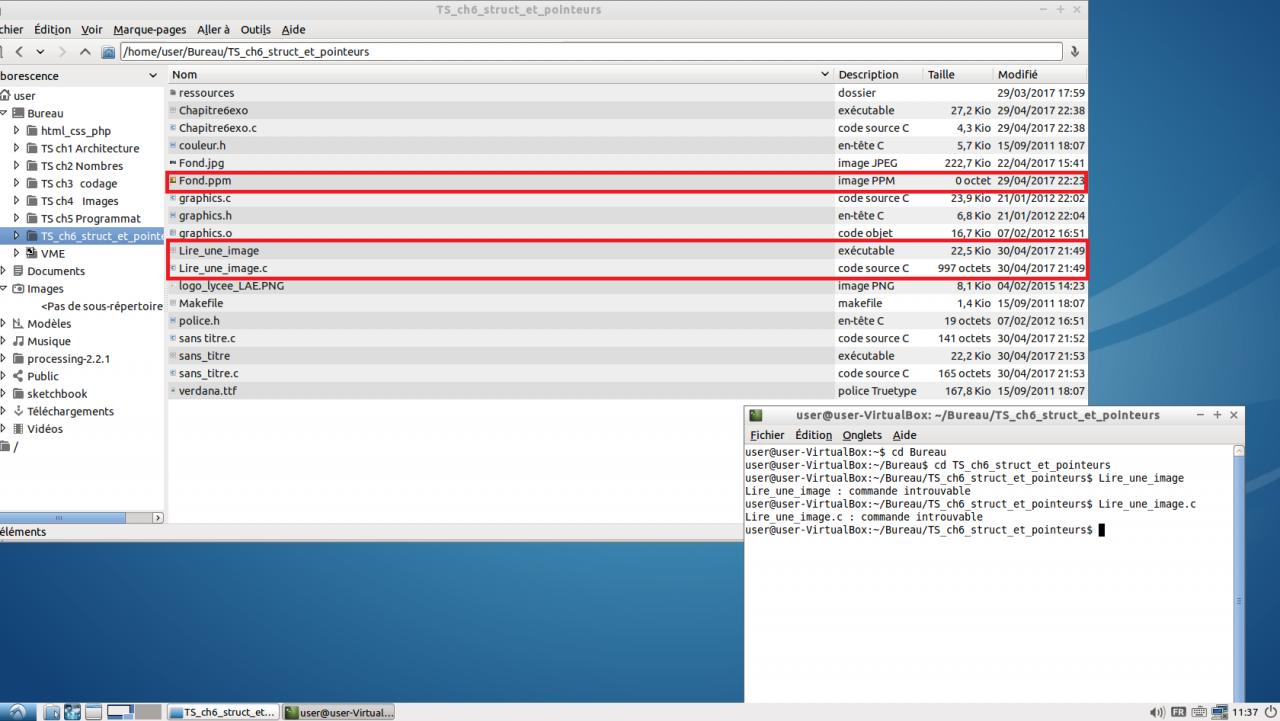Expand the TS ch1 Architecture tree node
Viewport: 1280px width, 721px height.
pos(17,148)
